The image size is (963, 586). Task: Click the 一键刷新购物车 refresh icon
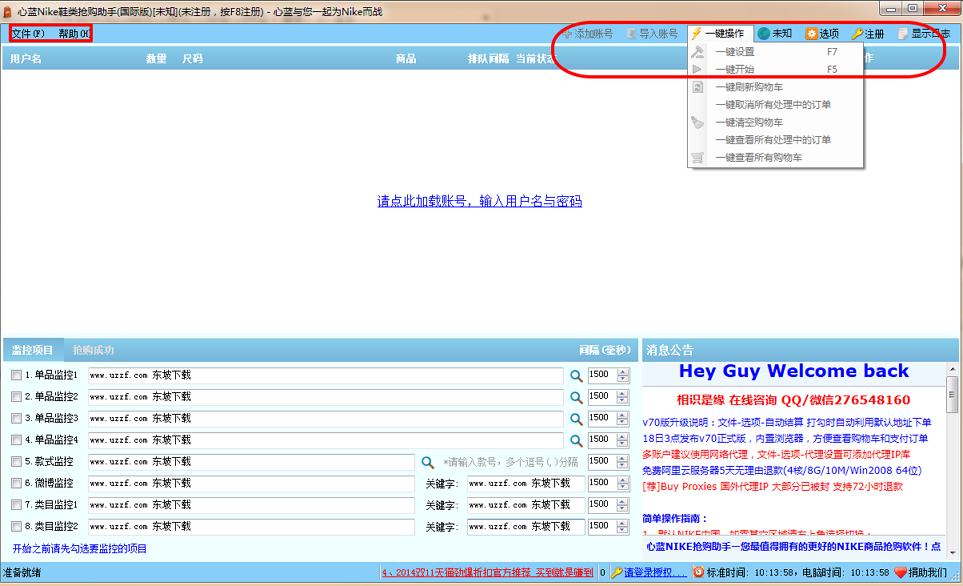(698, 87)
